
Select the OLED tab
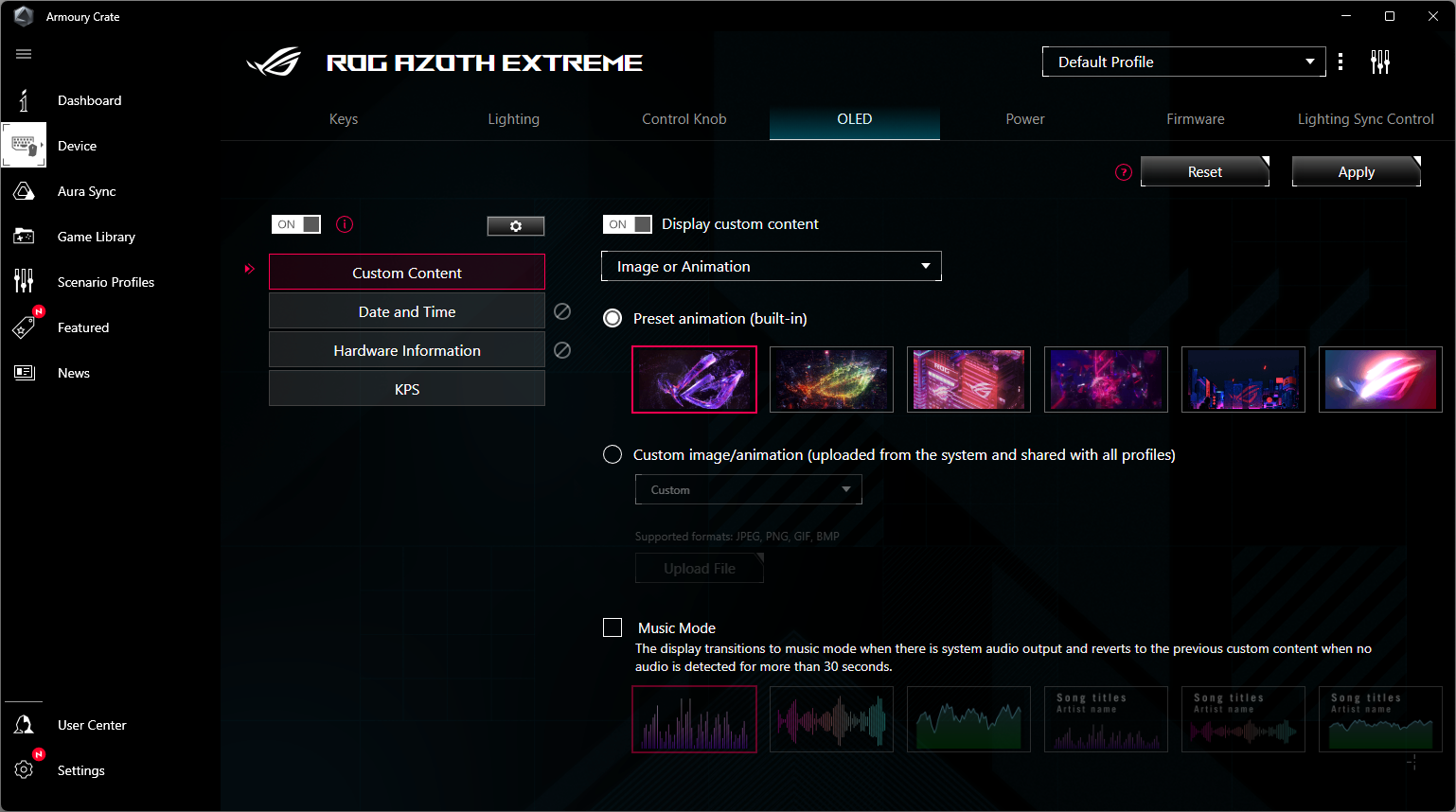pyautogui.click(x=855, y=119)
